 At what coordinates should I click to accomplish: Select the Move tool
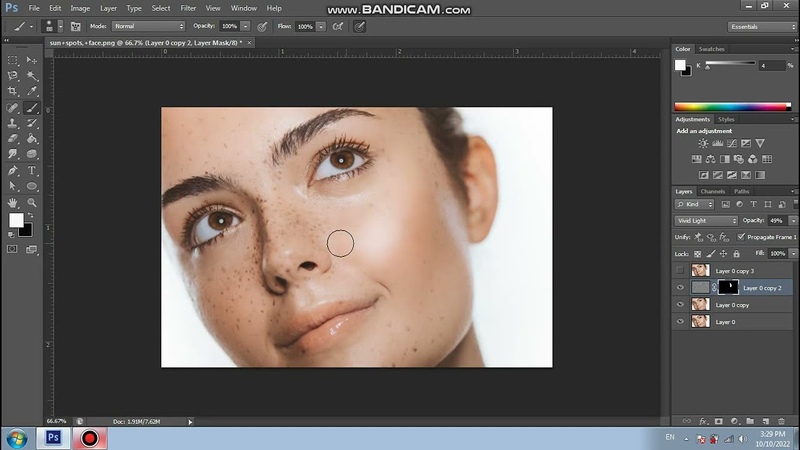tap(32, 60)
